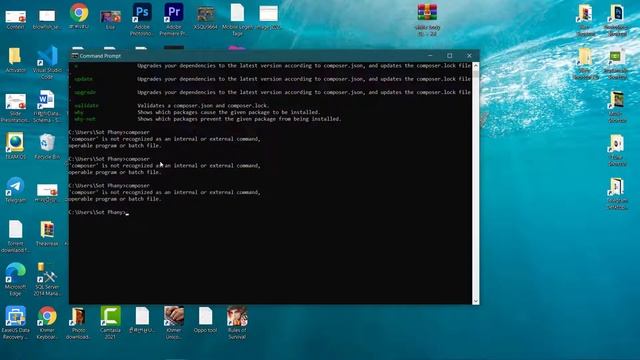Image resolution: width=640 pixels, height=360 pixels.
Task: Select the XSQU9664 image thumbnail icon
Action: 205,18
